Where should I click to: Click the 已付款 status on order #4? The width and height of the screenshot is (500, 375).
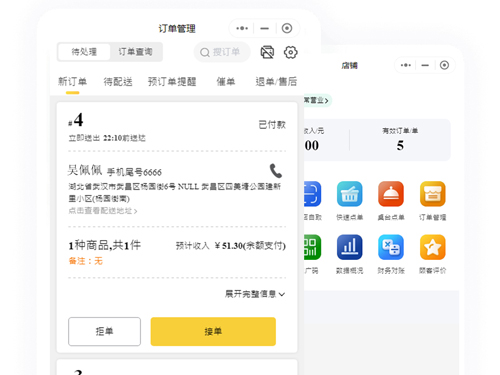(x=272, y=125)
